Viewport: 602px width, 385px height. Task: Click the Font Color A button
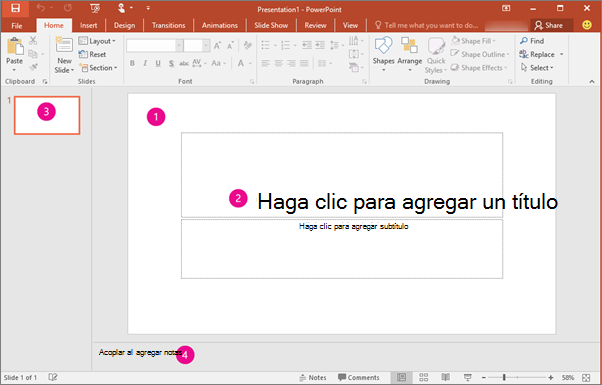click(x=241, y=63)
